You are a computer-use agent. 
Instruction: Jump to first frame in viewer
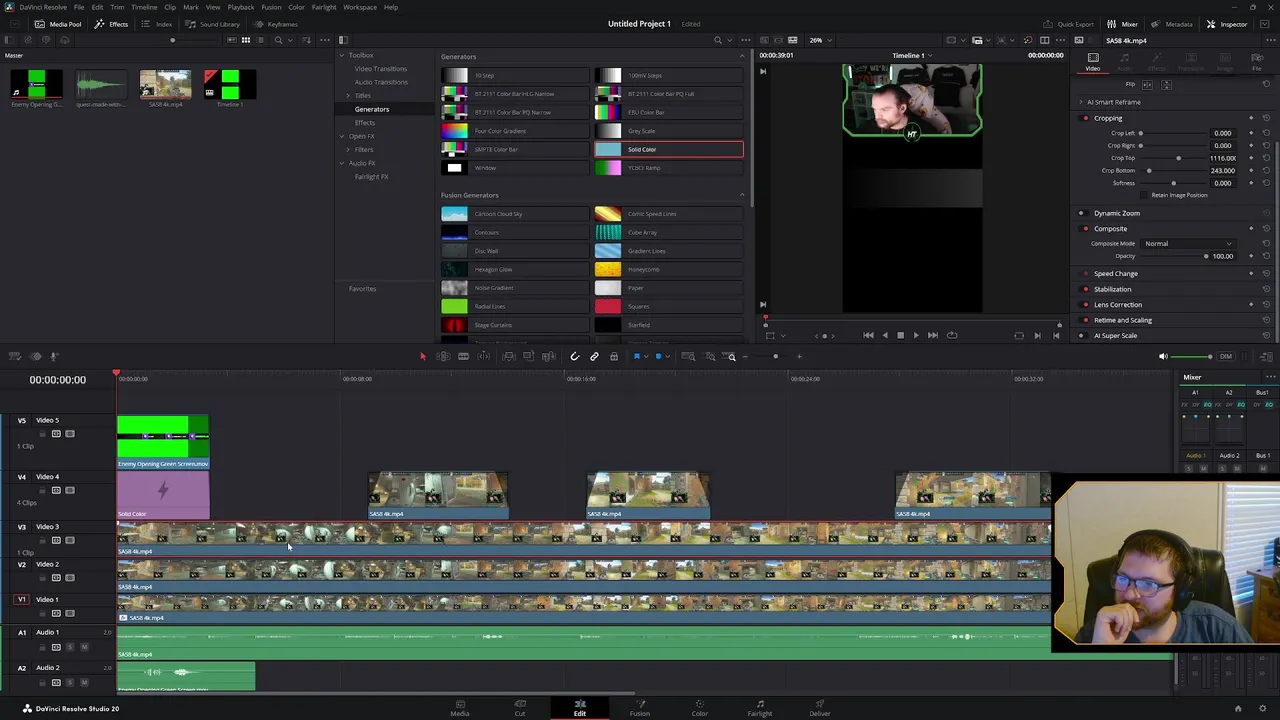tap(868, 335)
